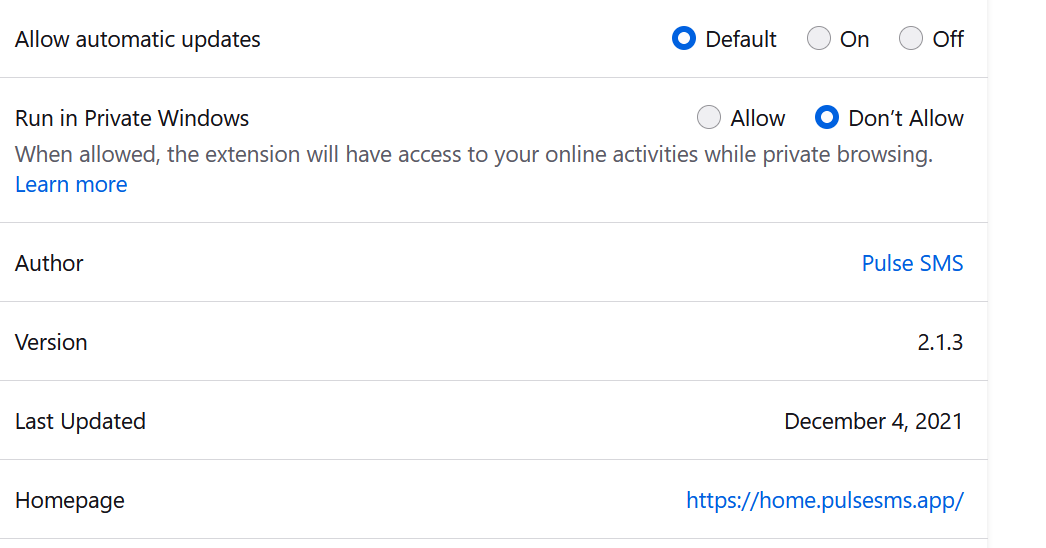Click the Last Updated label
Screen dimensions: 1046x548
(x=80, y=421)
